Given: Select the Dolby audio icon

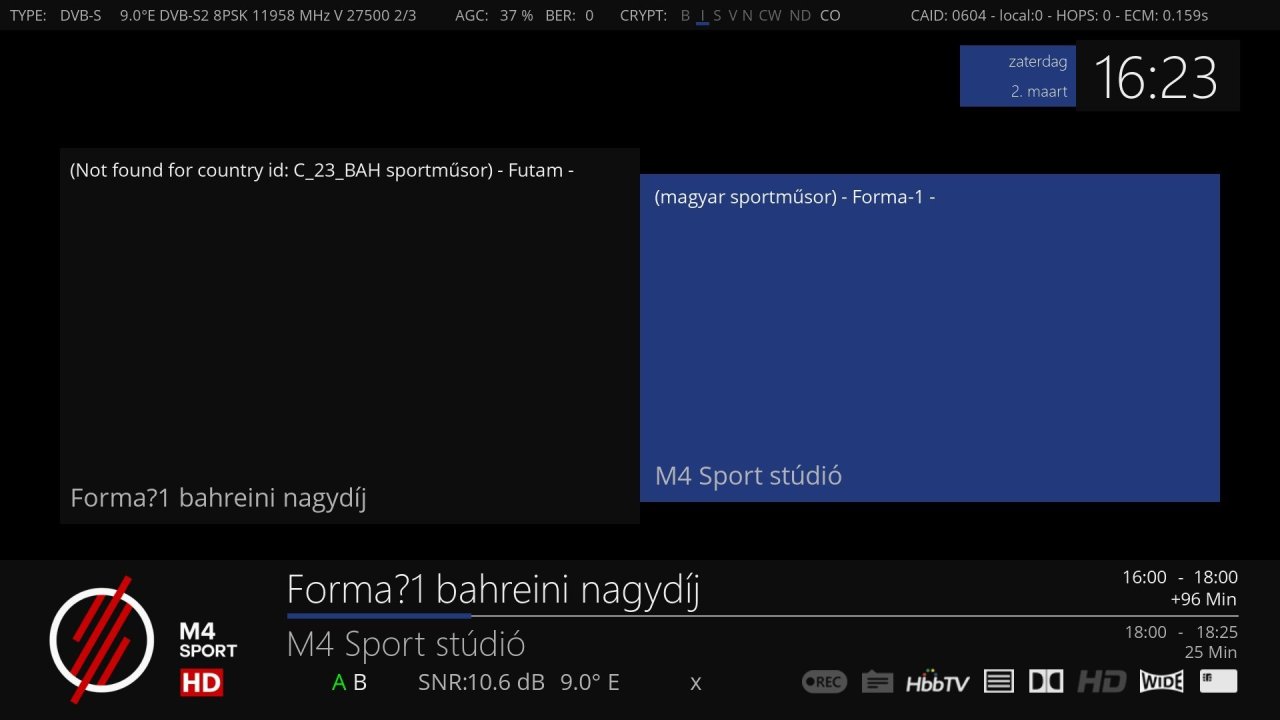Looking at the screenshot, I should pos(1045,680).
